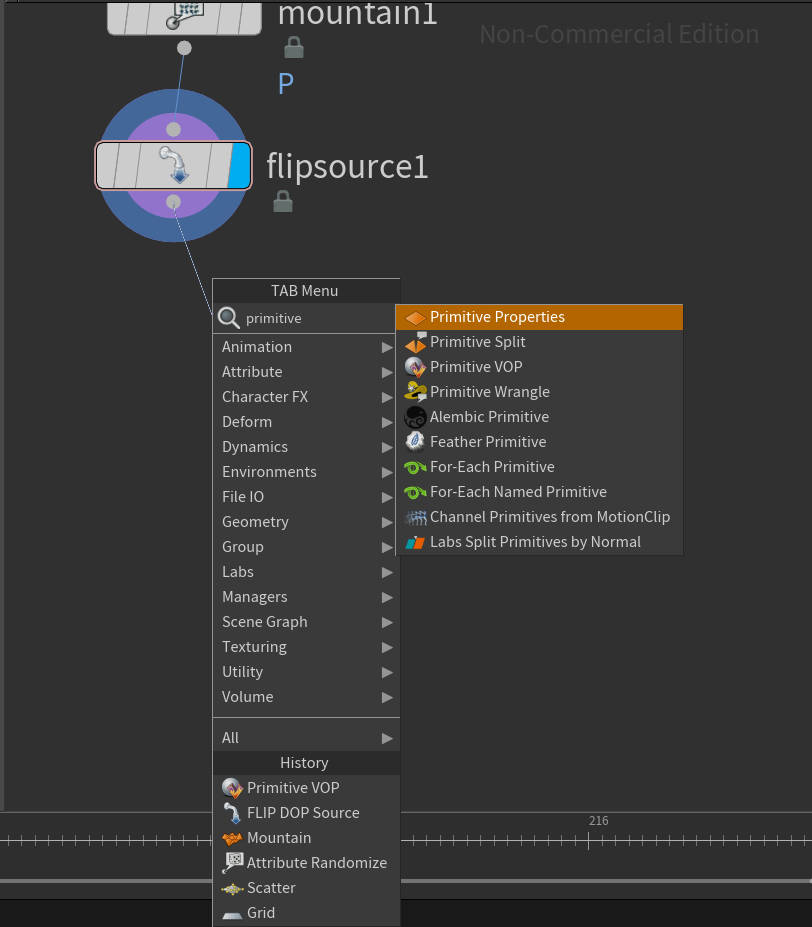Choose Alembic Primitive icon
Screen dimensions: 812x927
coord(415,417)
